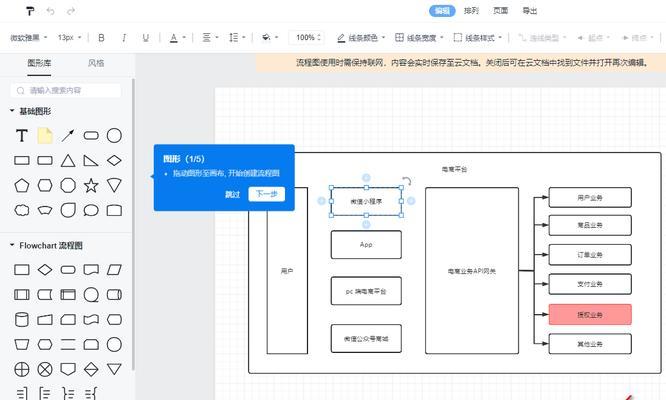
Task: Select the flowchart decision diamond shape
Action: coord(45,270)
